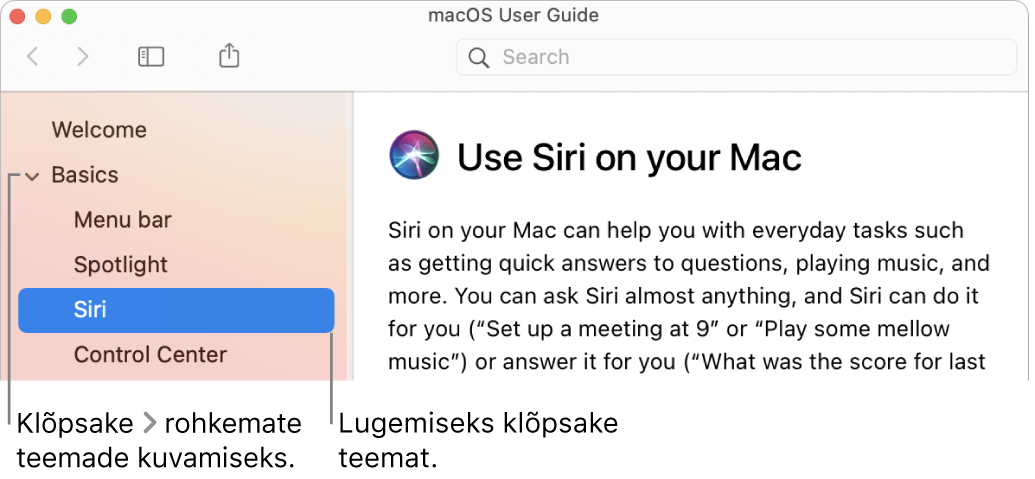Open the Spotlight topic
This screenshot has width=1035, height=479.
tap(121, 265)
